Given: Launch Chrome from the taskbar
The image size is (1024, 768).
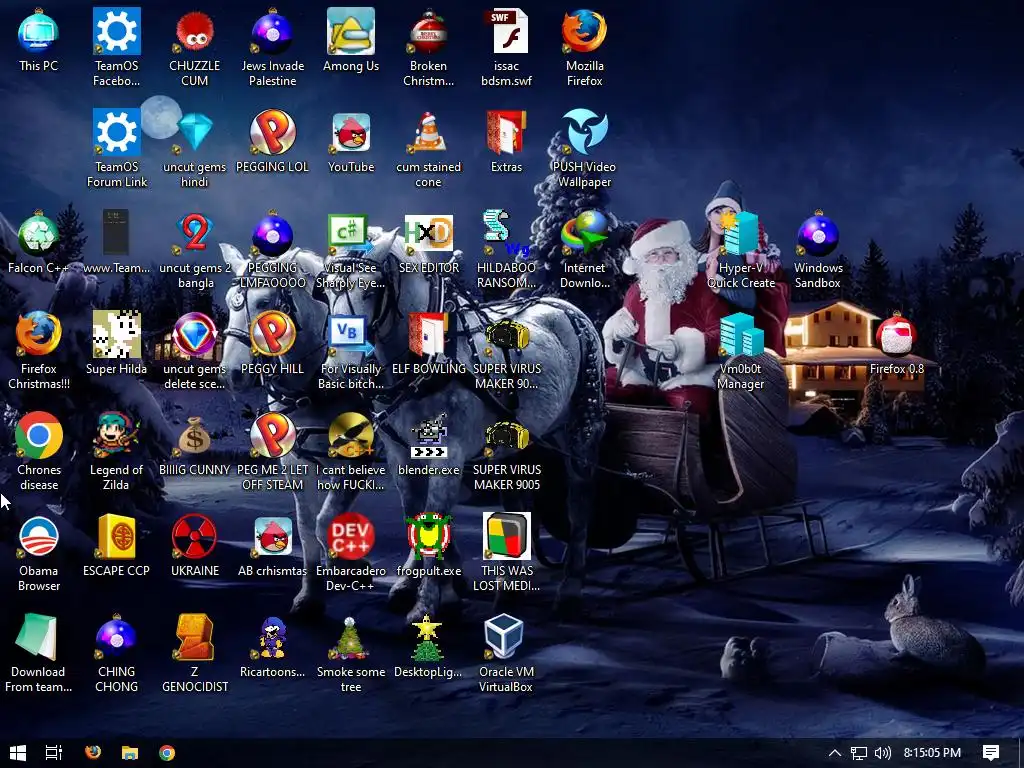Looking at the screenshot, I should 167,753.
